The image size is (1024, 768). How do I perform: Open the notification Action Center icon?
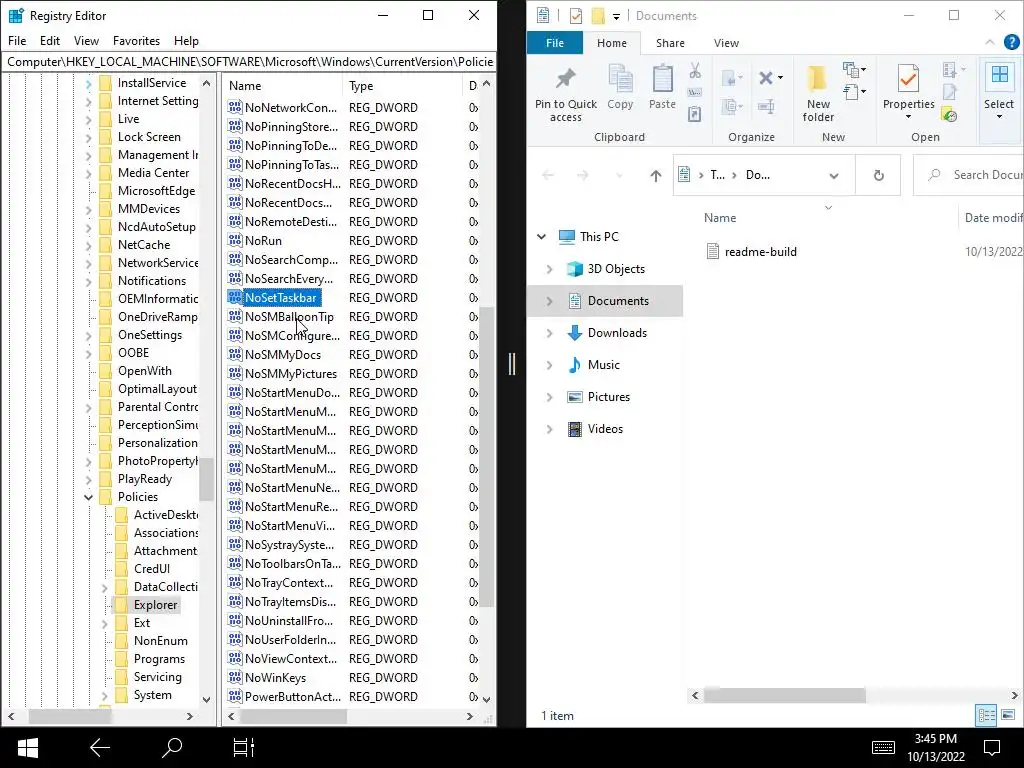(992, 748)
